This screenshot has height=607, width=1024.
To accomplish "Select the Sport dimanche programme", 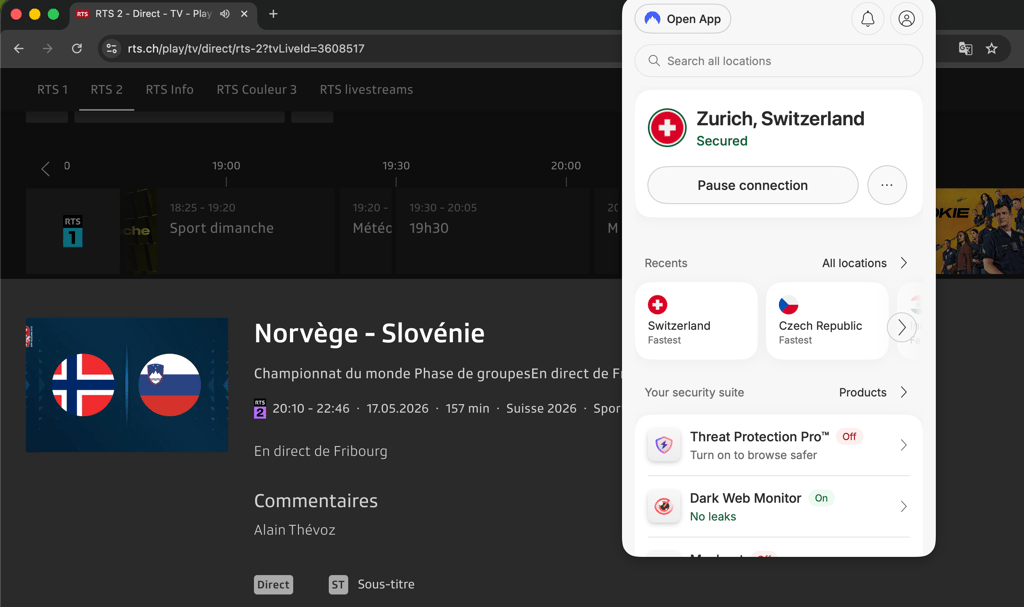I will point(227,231).
